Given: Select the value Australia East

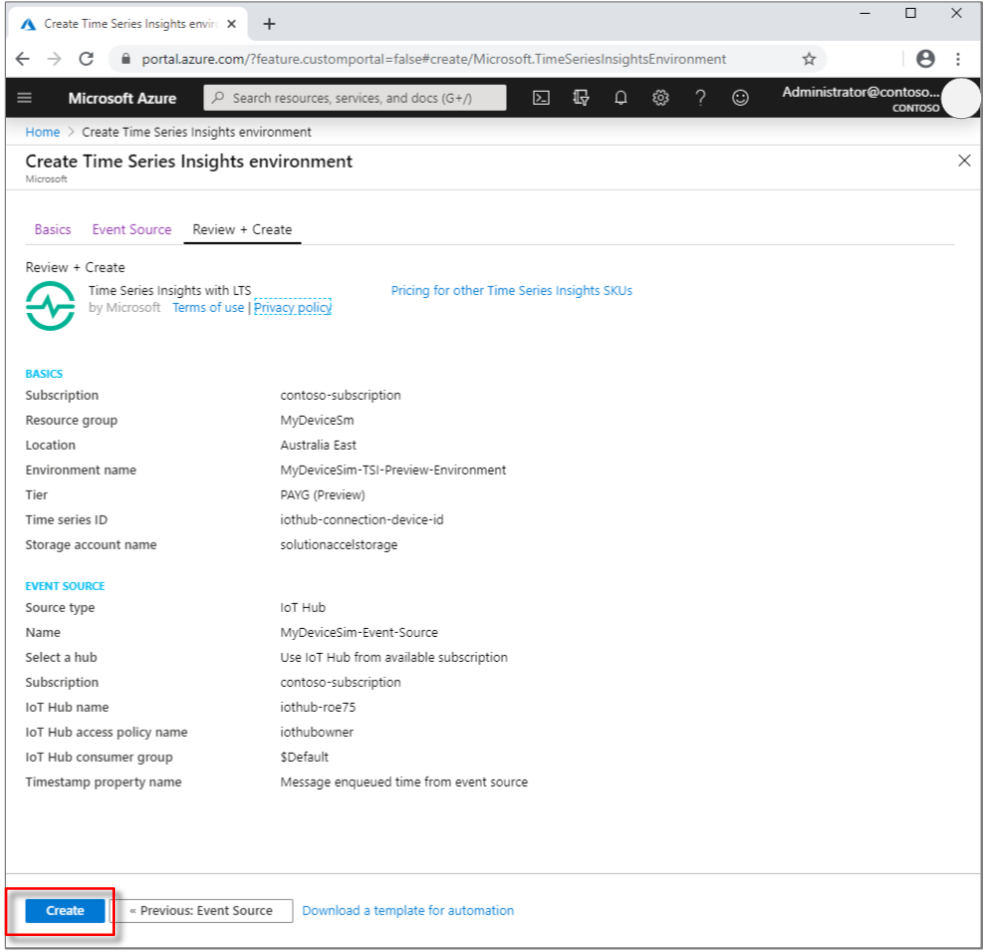Looking at the screenshot, I should [318, 445].
